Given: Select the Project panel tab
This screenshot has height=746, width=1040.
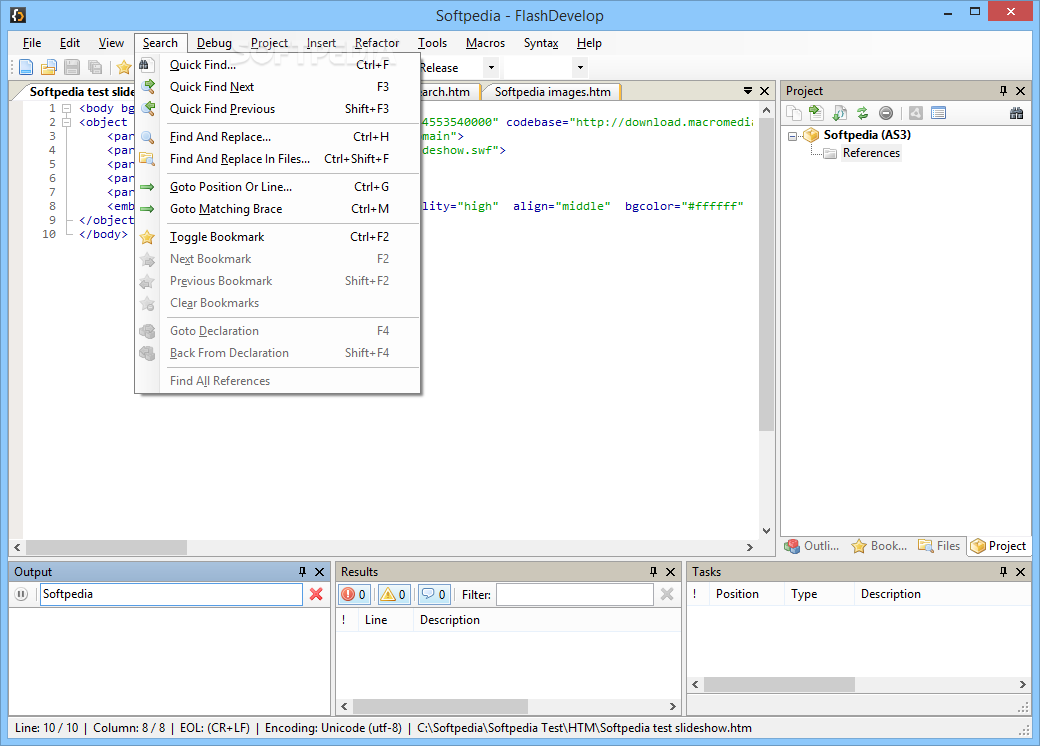Looking at the screenshot, I should (x=998, y=546).
